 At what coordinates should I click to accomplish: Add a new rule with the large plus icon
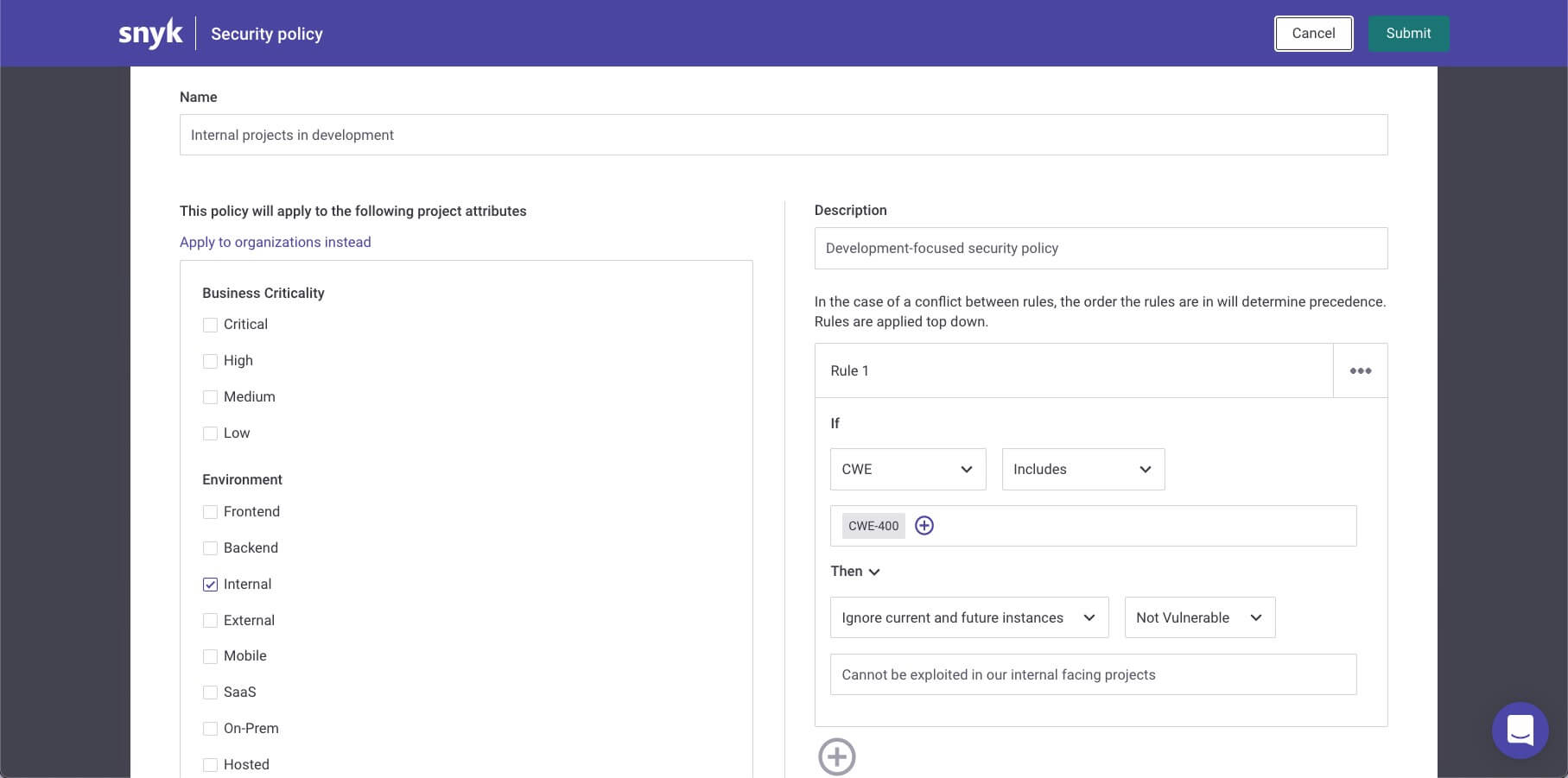(836, 756)
